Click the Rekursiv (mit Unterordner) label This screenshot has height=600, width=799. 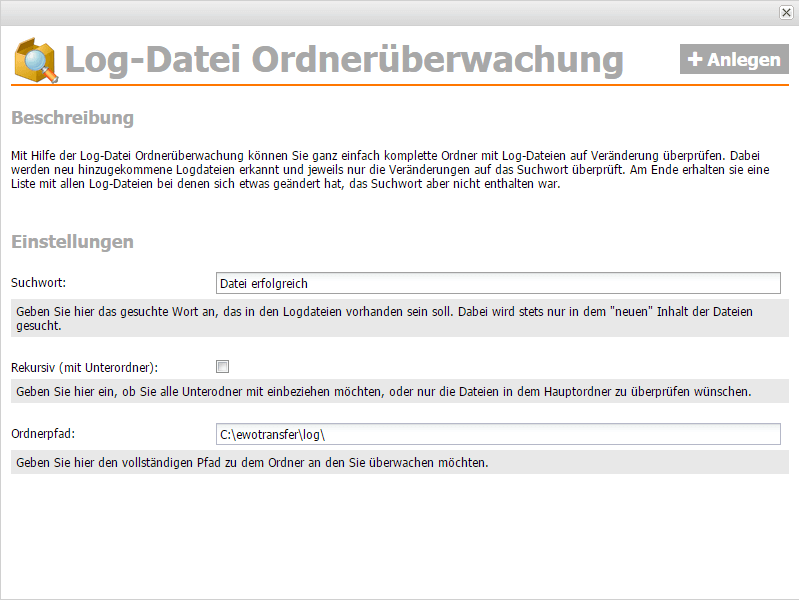click(85, 367)
